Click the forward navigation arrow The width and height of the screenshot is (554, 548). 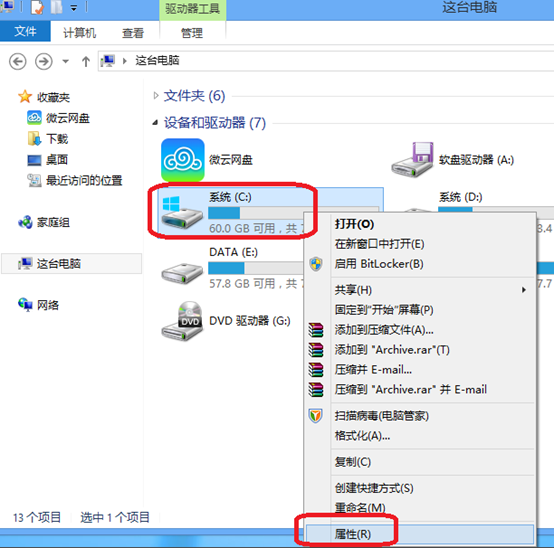tap(43, 61)
